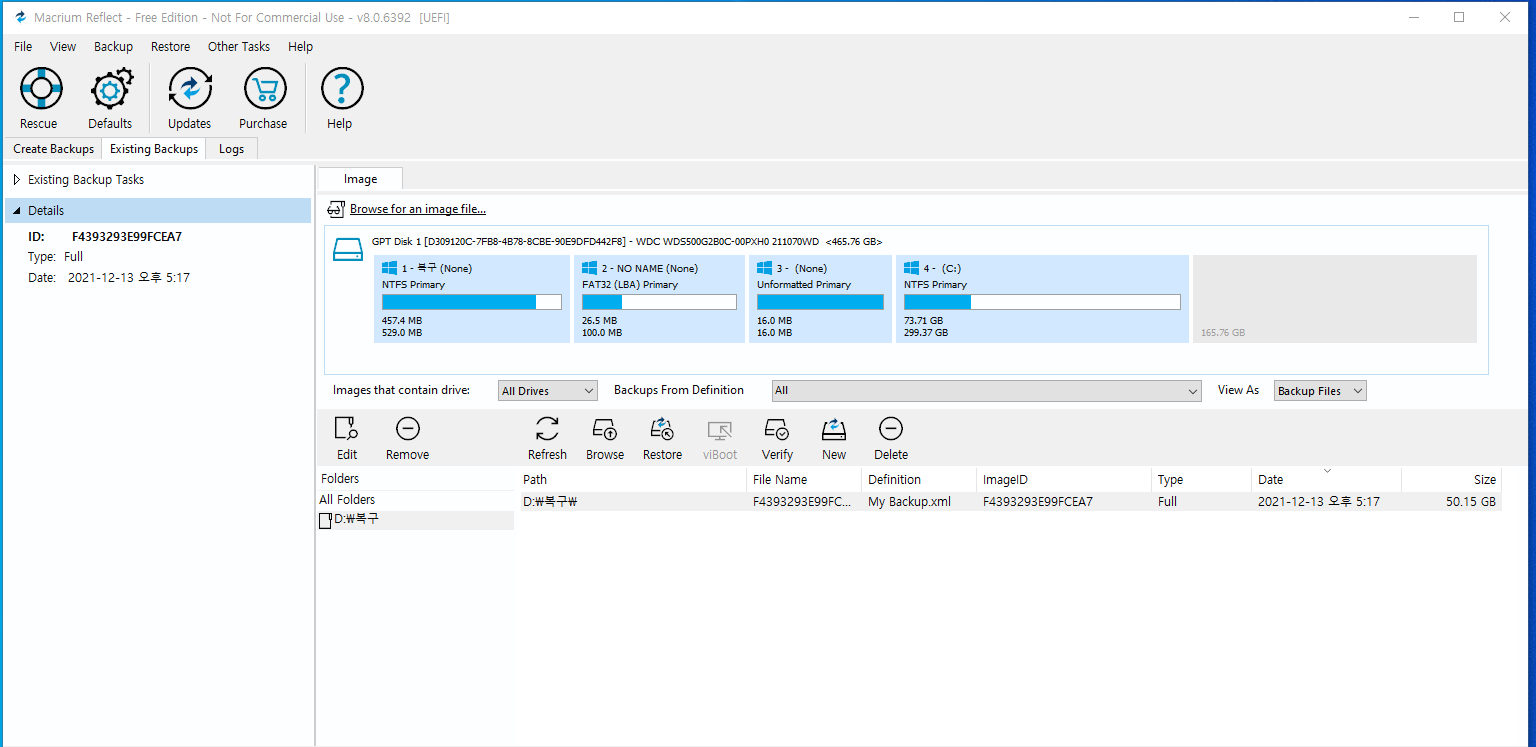
Task: Select the My Backup.xml definition cell
Action: click(909, 502)
